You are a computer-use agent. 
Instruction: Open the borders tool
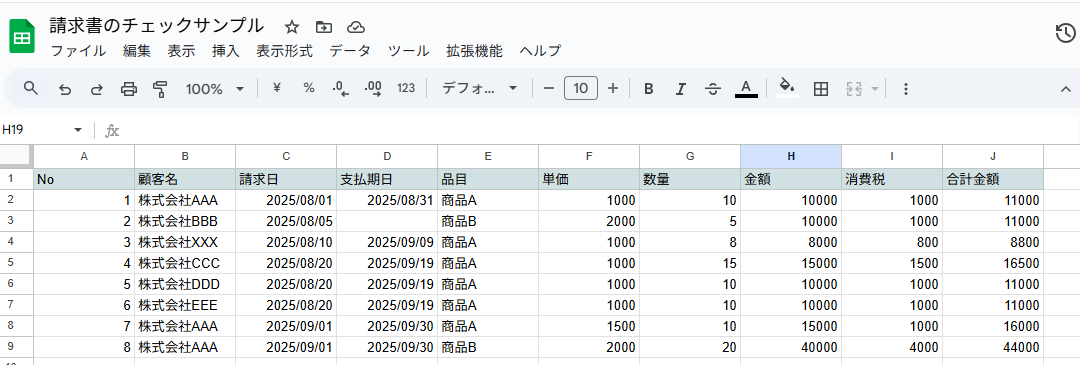pyautogui.click(x=820, y=89)
